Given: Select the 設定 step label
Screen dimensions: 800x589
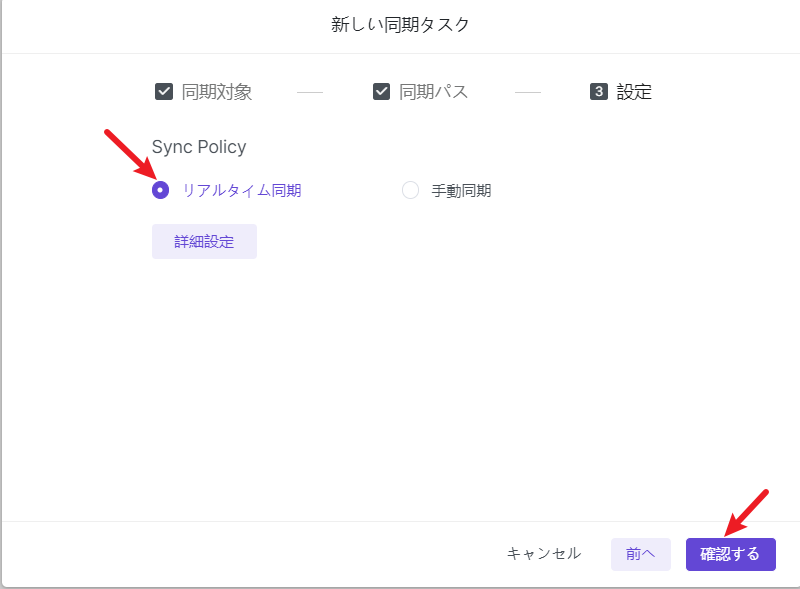Looking at the screenshot, I should pos(634,92).
